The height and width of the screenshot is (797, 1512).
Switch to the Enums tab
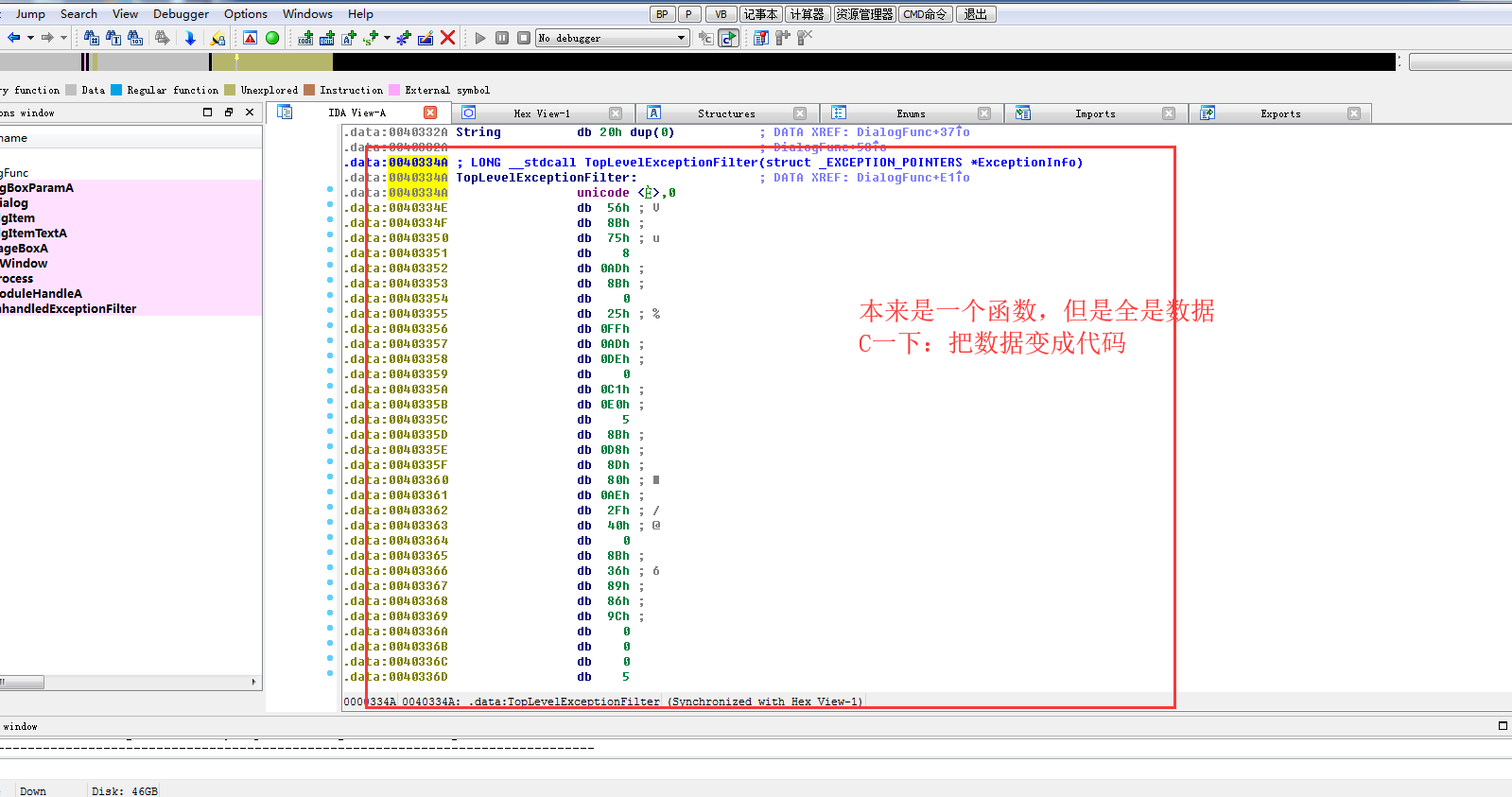click(911, 113)
